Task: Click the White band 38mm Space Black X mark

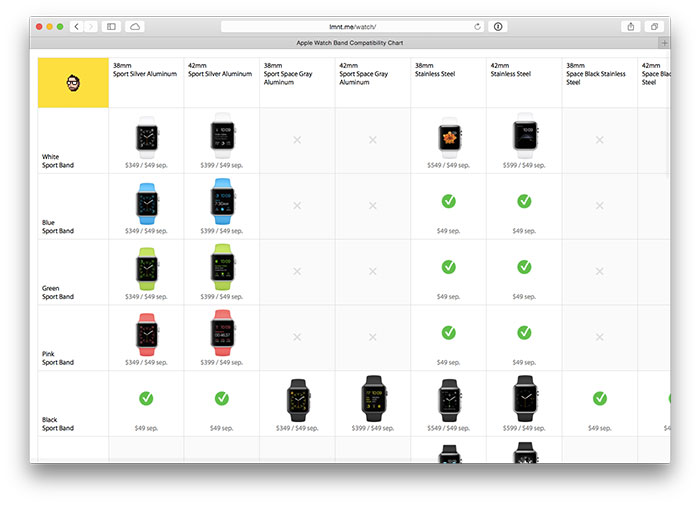Action: (x=600, y=140)
